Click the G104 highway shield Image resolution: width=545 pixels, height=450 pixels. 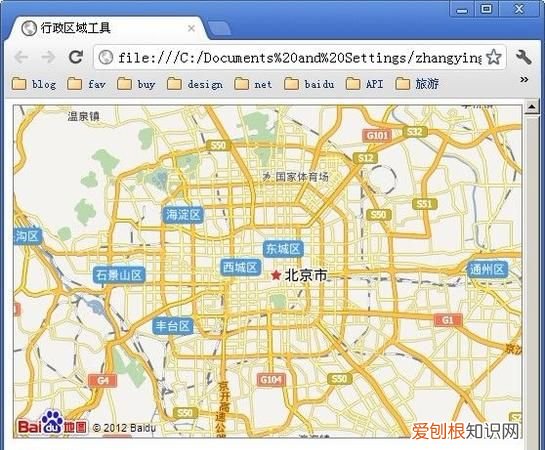pyautogui.click(x=271, y=379)
